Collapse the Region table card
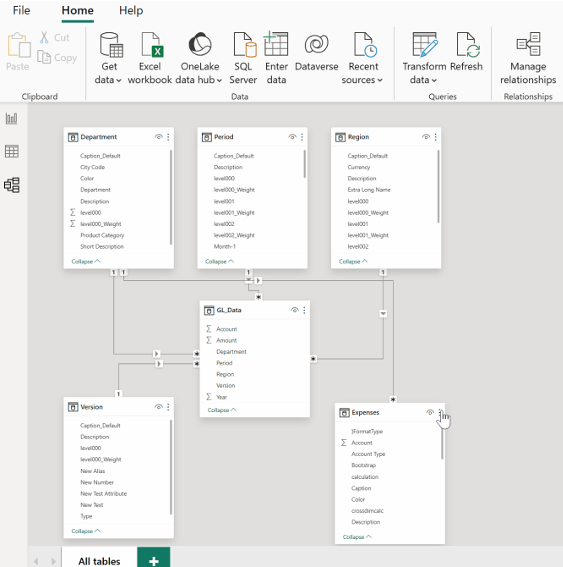The width and height of the screenshot is (563, 567). [353, 261]
